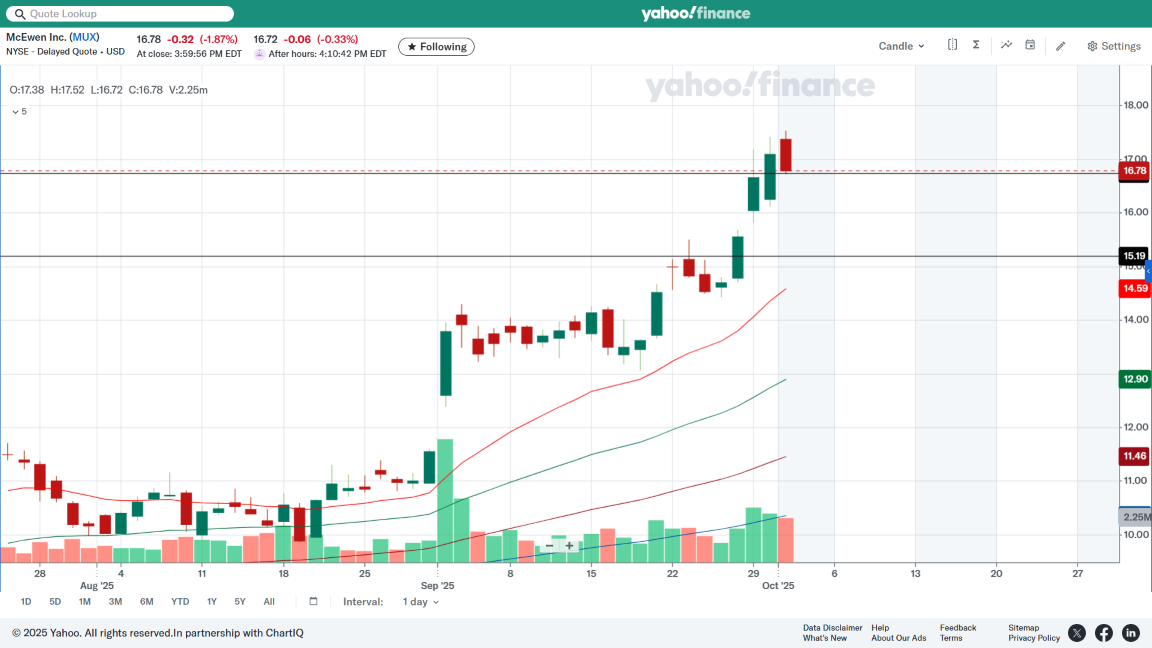Click the red 16.78 current price label

(x=1134, y=170)
